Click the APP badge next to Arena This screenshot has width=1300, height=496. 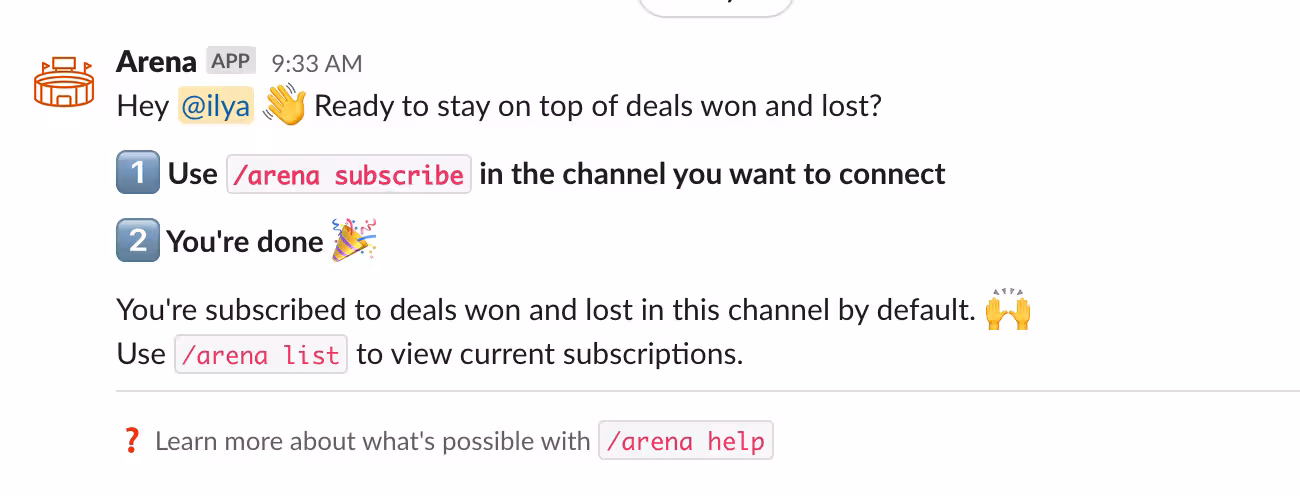coord(231,62)
